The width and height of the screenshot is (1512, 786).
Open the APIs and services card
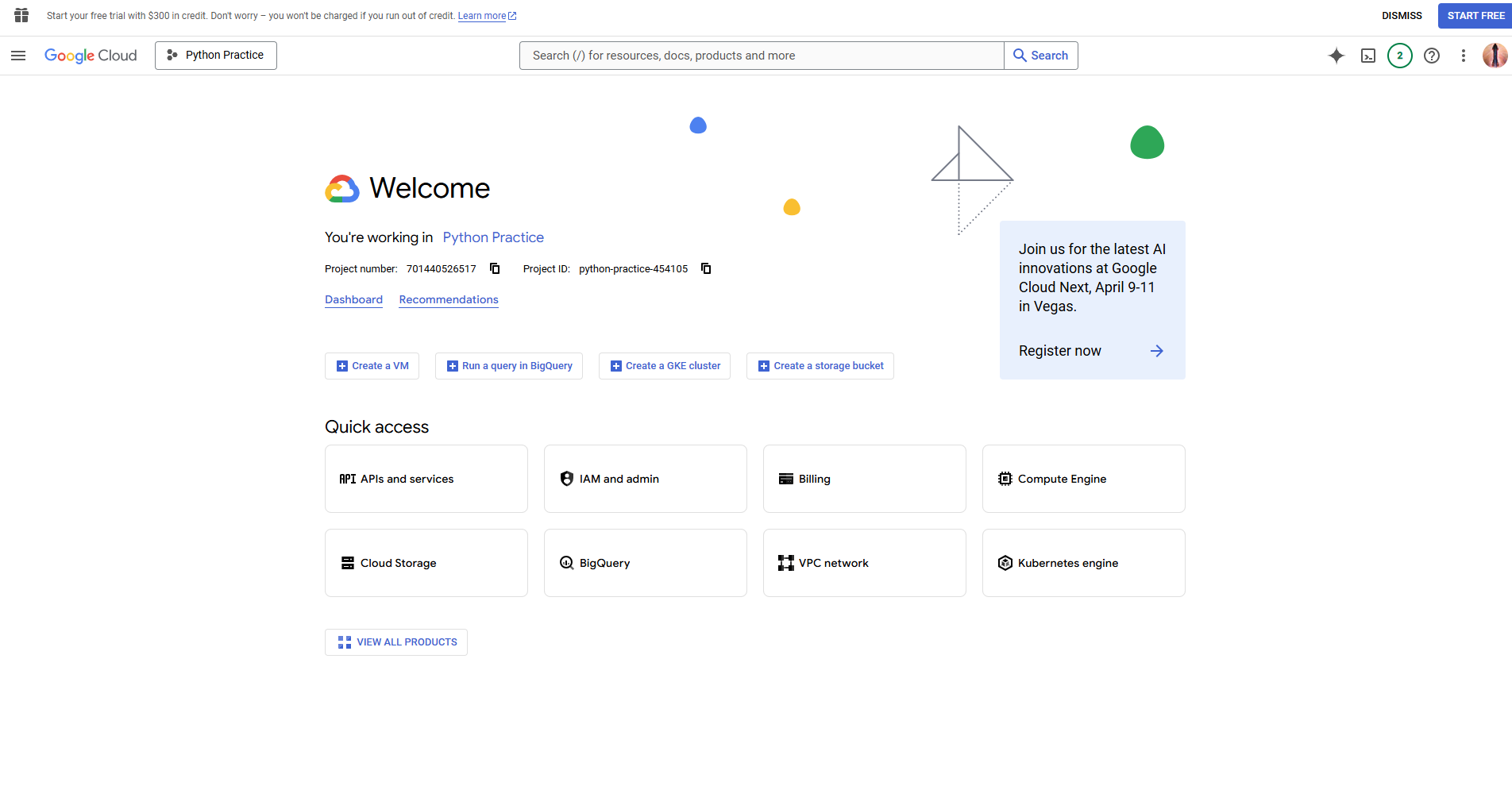pyautogui.click(x=426, y=479)
